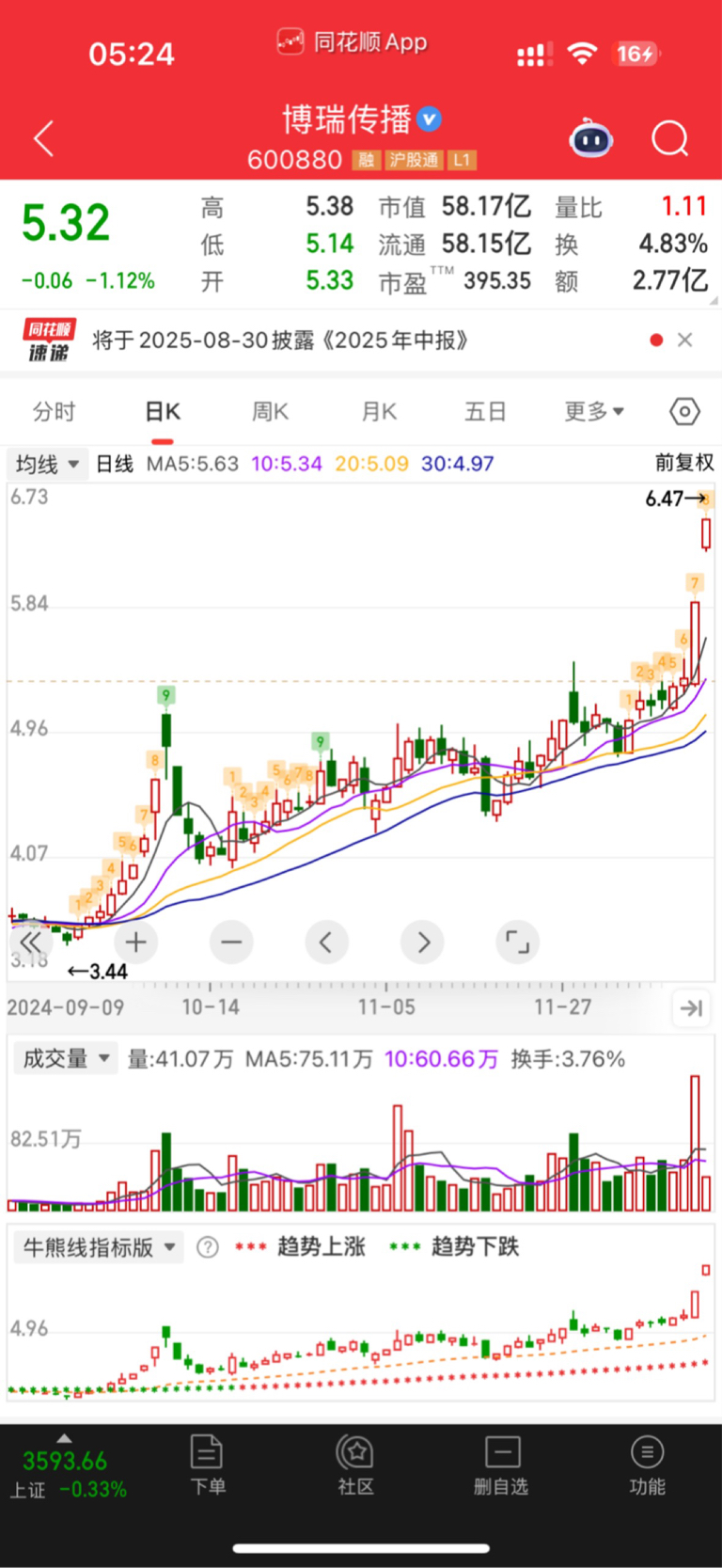Open the indicator help question mark
The image size is (722, 1568).
(207, 1247)
